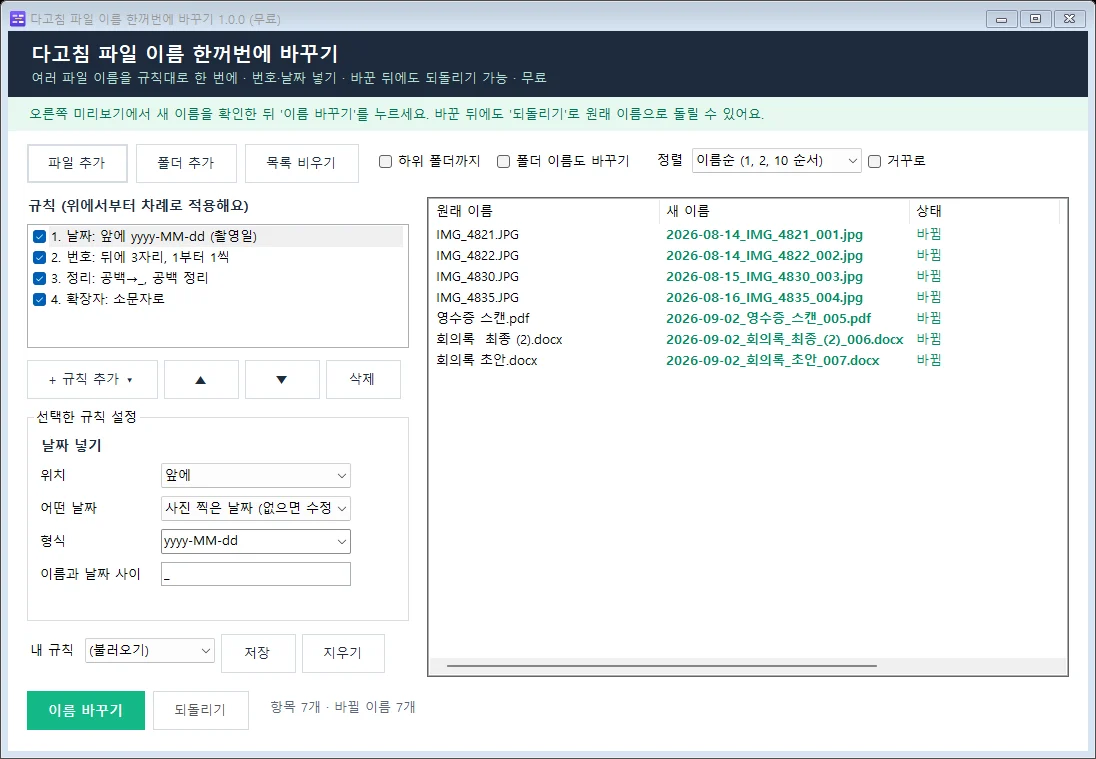1096x759 pixels.
Task: Click new name 2026-08-15_IMG_4830_003.jpg
Action: 764,277
